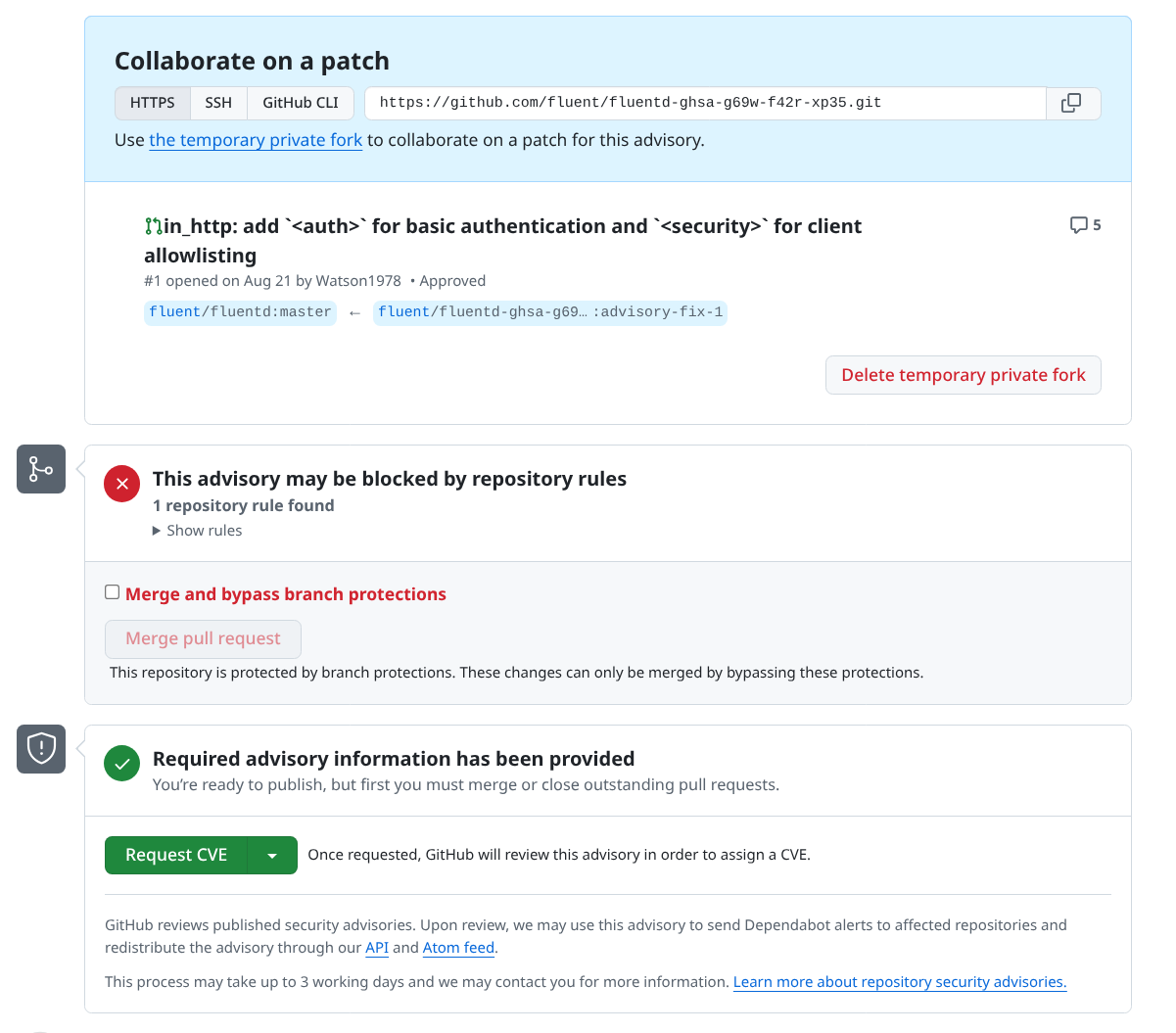This screenshot has width=1176, height=1033.
Task: Expand the Show rules disclosure
Action: (x=198, y=531)
